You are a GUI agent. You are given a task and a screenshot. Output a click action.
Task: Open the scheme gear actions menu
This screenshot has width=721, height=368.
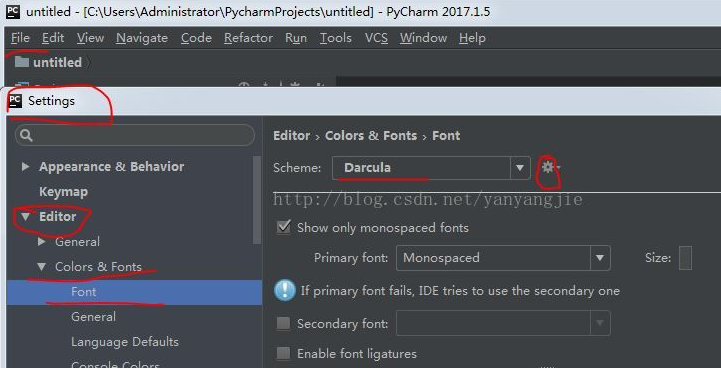[x=549, y=167]
